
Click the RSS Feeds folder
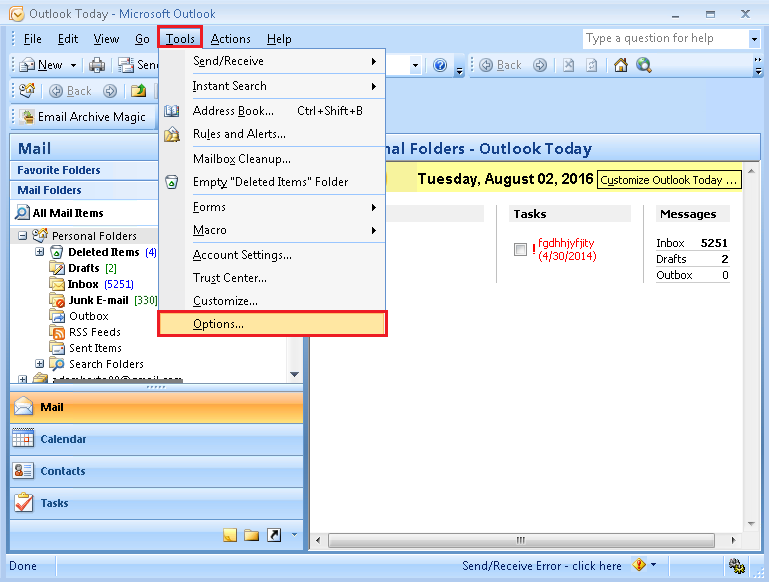(95, 332)
